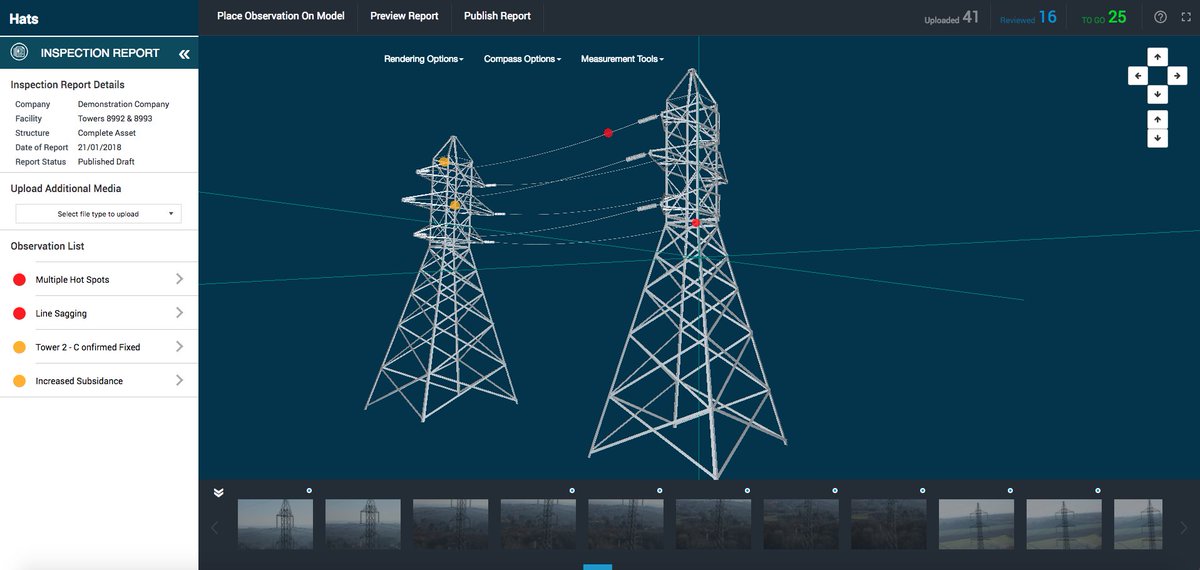Open Compass Options dropdown

coord(522,59)
